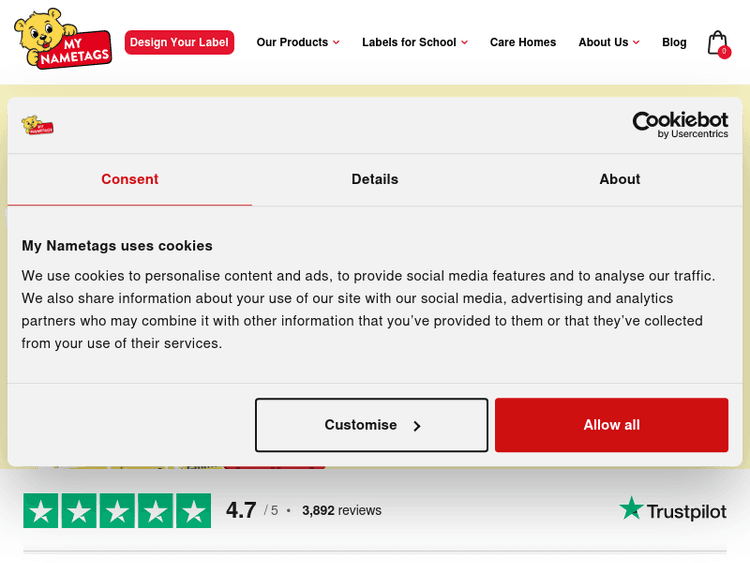750x563 pixels.
Task: Click the Design Your Label button
Action: tap(179, 42)
